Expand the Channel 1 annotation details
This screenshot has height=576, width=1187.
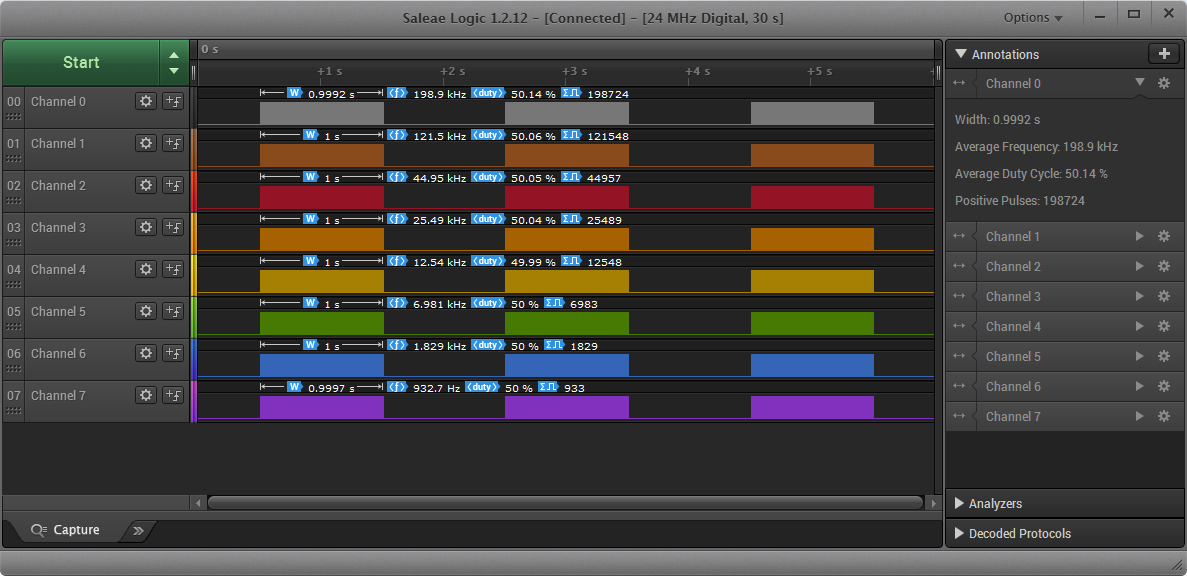pyautogui.click(x=1139, y=236)
